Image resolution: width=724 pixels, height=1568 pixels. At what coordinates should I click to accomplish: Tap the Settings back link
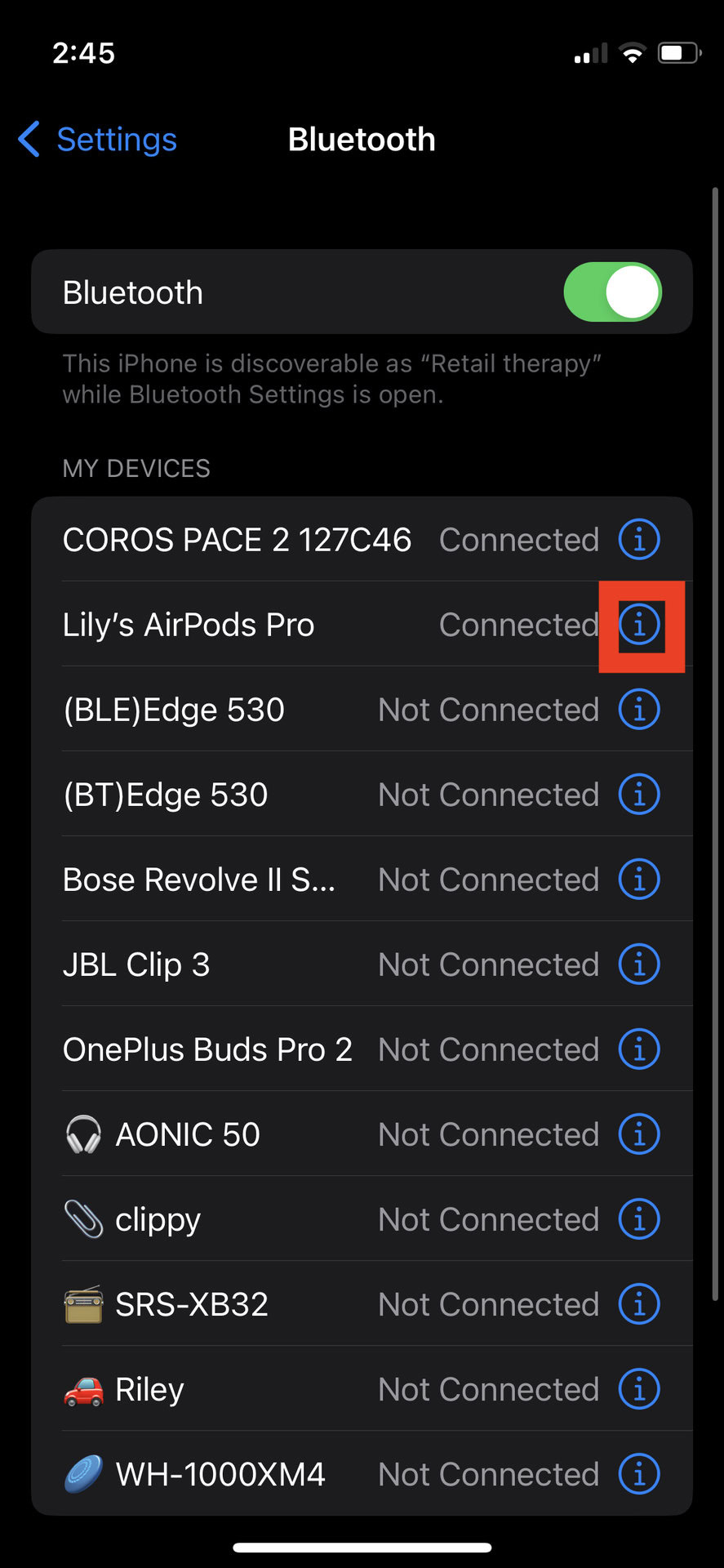click(x=116, y=140)
